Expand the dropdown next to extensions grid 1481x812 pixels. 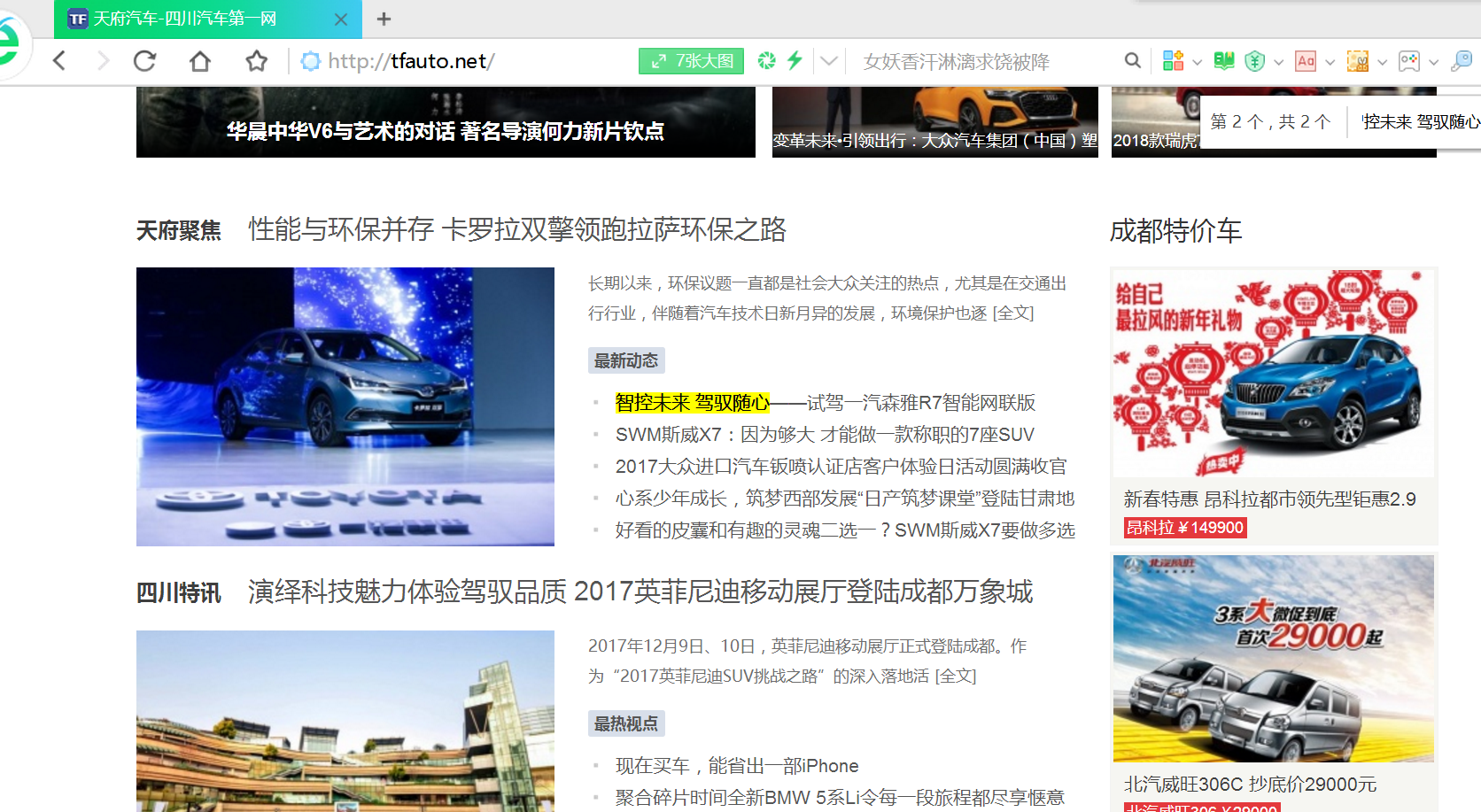[1197, 62]
